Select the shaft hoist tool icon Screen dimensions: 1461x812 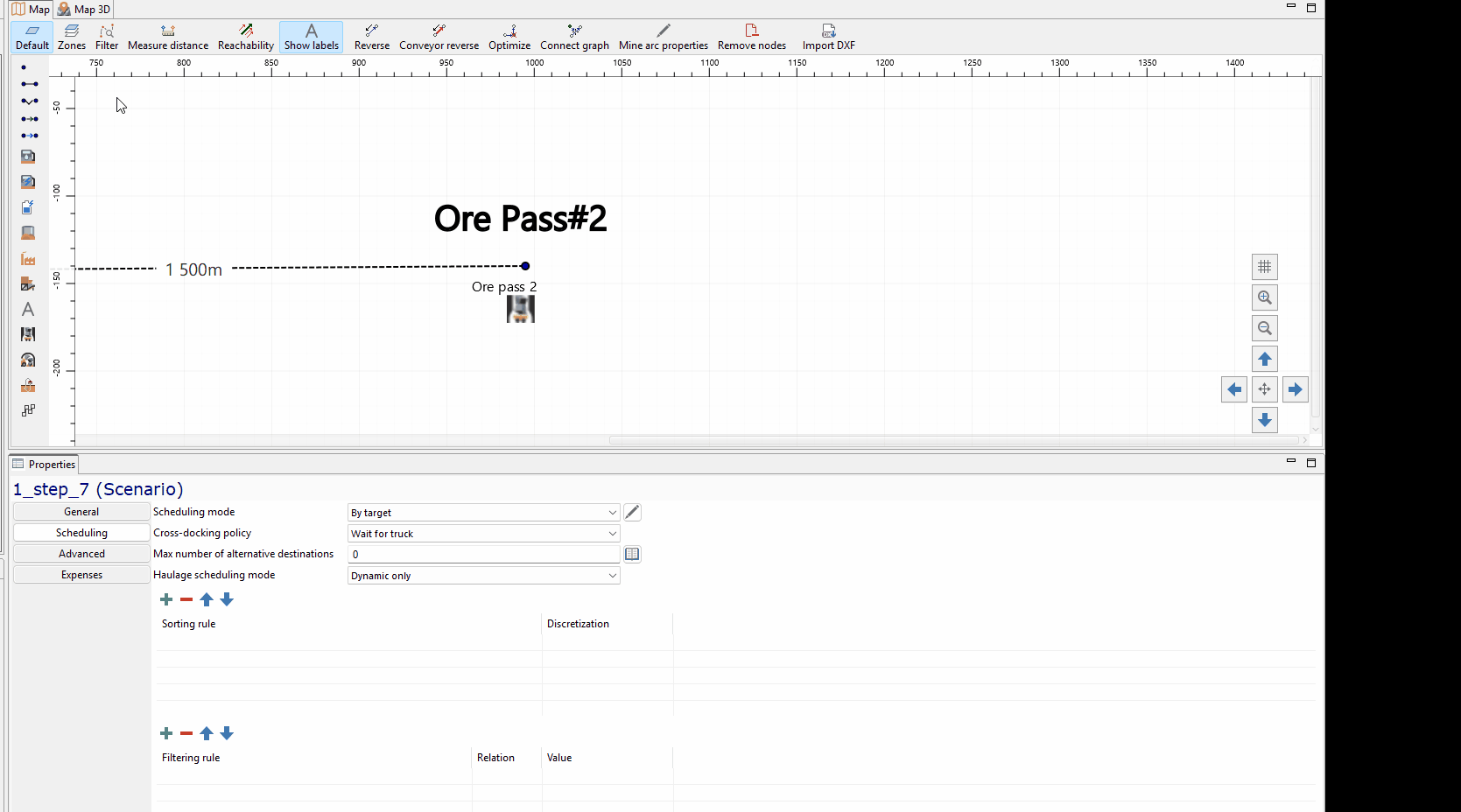tap(28, 385)
